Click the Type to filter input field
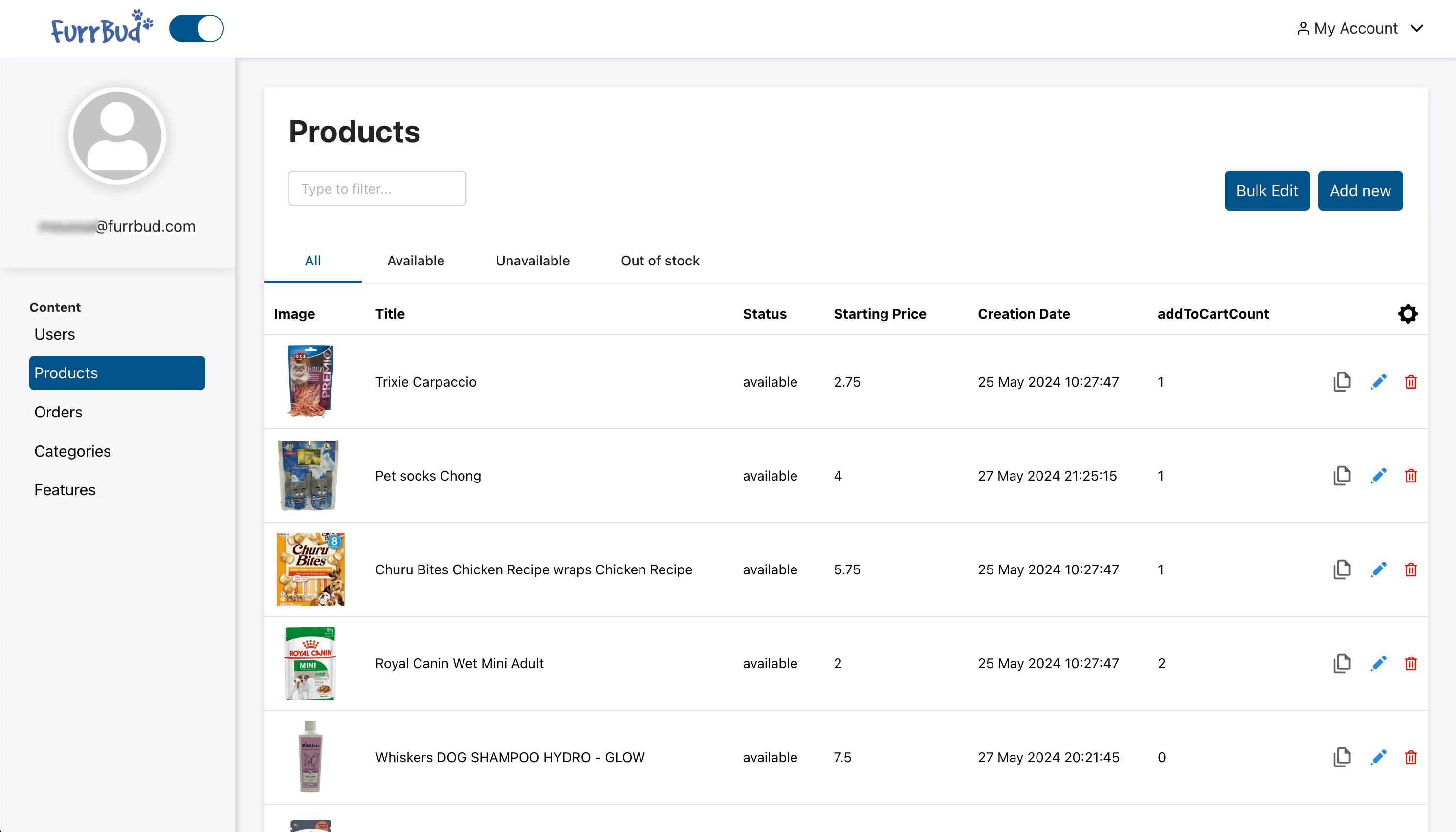The height and width of the screenshot is (832, 1456). (377, 189)
